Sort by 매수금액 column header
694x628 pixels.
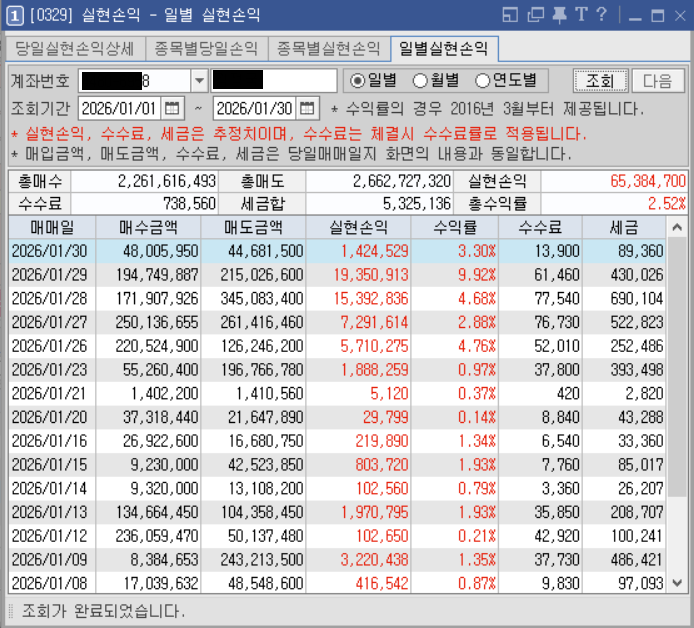point(148,227)
